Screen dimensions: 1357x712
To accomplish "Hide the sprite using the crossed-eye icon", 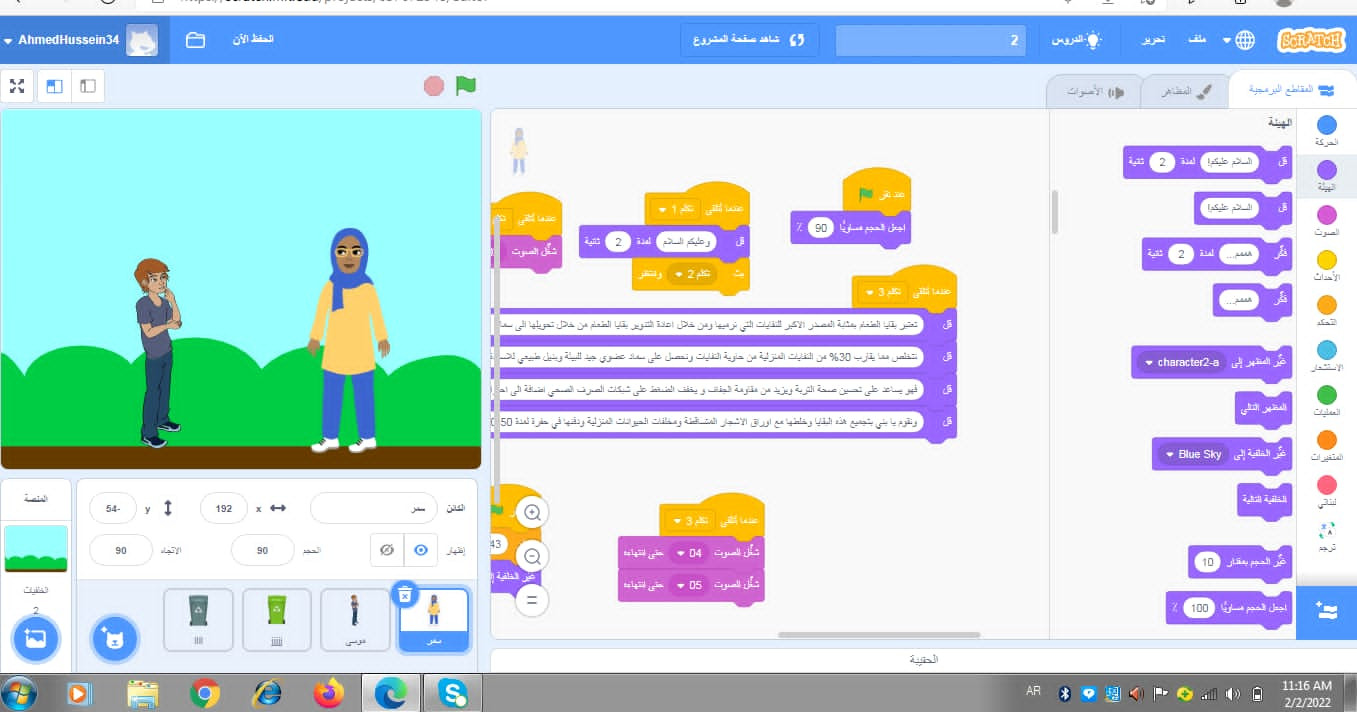I will click(386, 550).
